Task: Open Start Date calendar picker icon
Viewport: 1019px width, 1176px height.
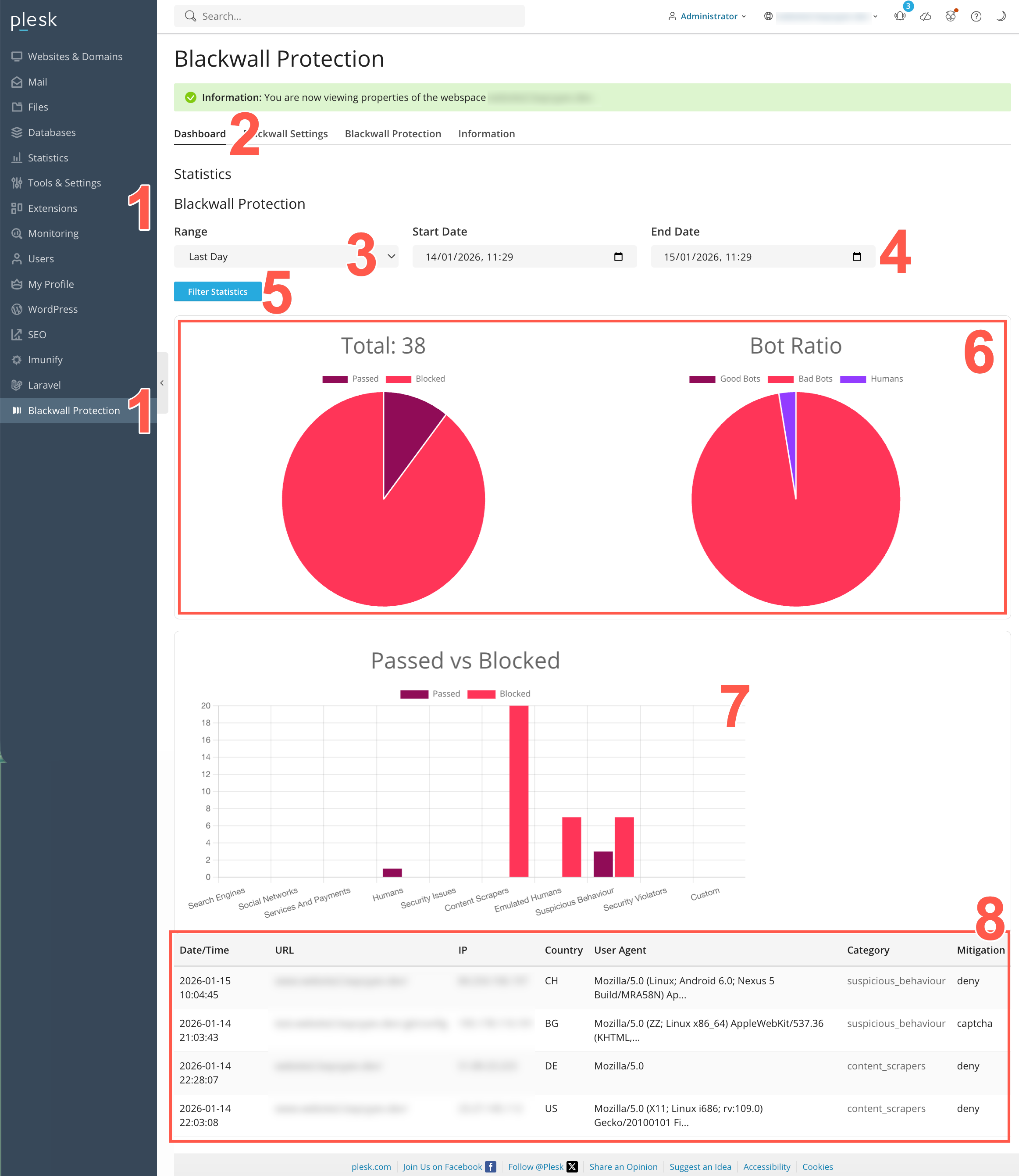Action: (618, 257)
